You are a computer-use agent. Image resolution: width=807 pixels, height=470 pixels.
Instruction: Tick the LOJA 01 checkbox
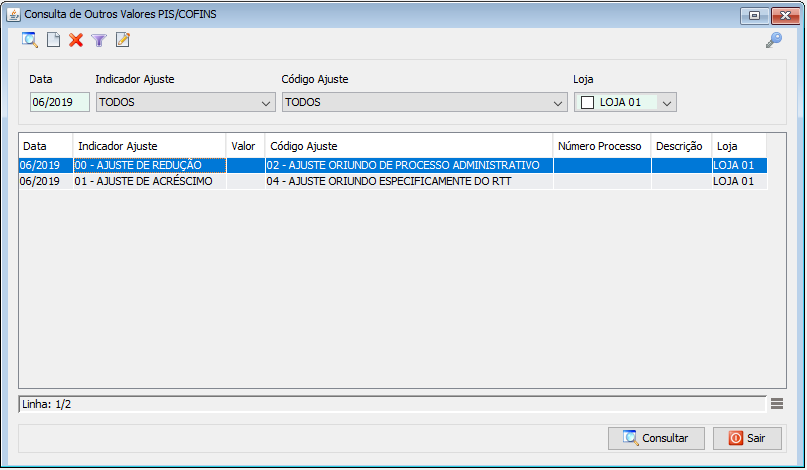point(587,102)
